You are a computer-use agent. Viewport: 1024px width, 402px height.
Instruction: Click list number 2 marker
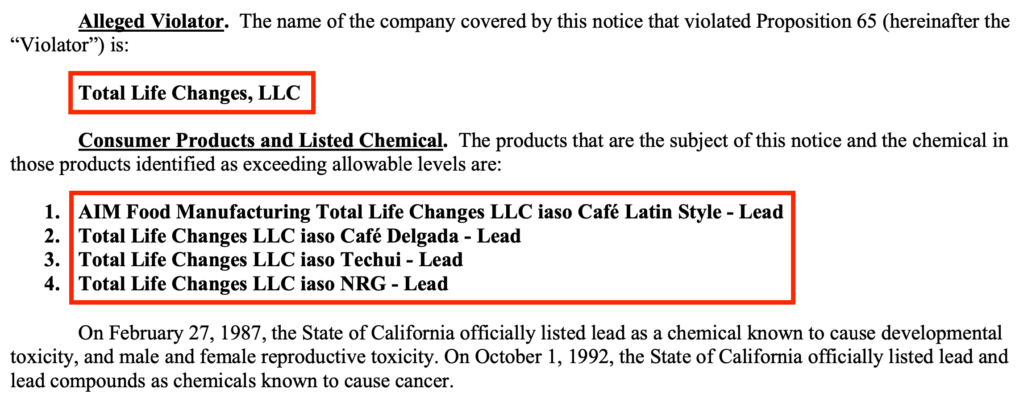click(x=52, y=236)
